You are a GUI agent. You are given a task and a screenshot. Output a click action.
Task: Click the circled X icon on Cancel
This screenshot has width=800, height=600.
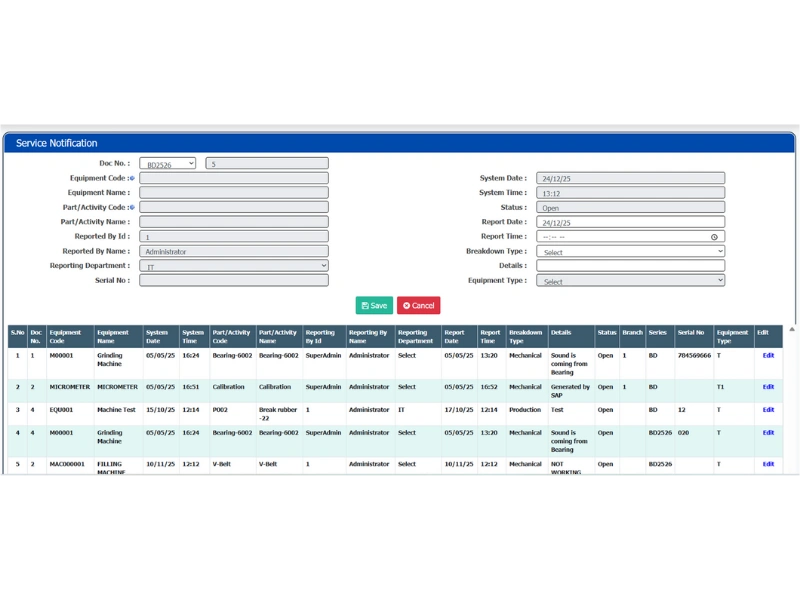coord(406,305)
